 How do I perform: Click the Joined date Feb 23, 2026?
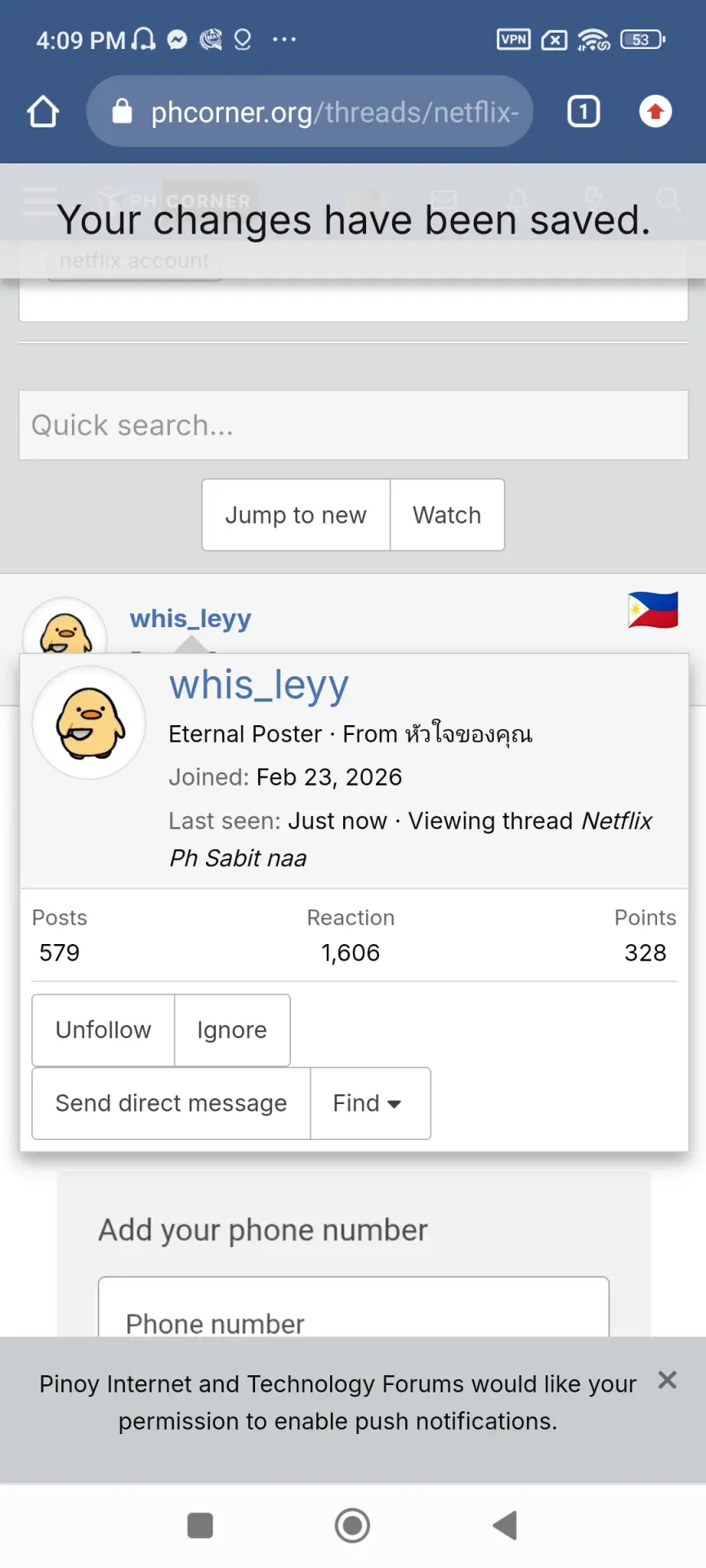(x=329, y=777)
